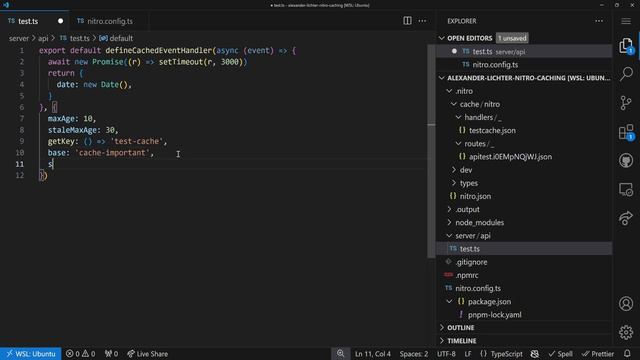Click the Ln 11, Col 4 position indicator

tap(373, 353)
